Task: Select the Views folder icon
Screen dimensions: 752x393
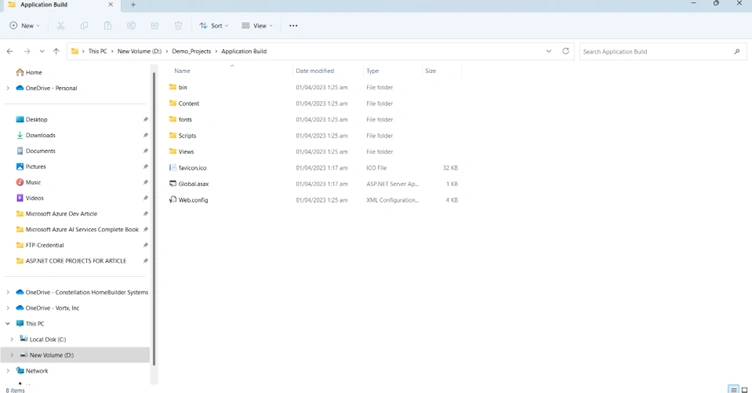Action: pos(173,151)
